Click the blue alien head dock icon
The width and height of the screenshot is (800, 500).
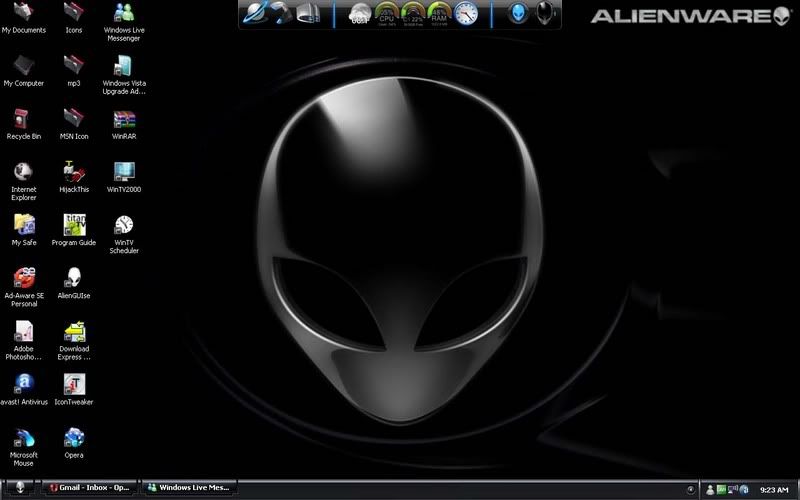[518, 14]
